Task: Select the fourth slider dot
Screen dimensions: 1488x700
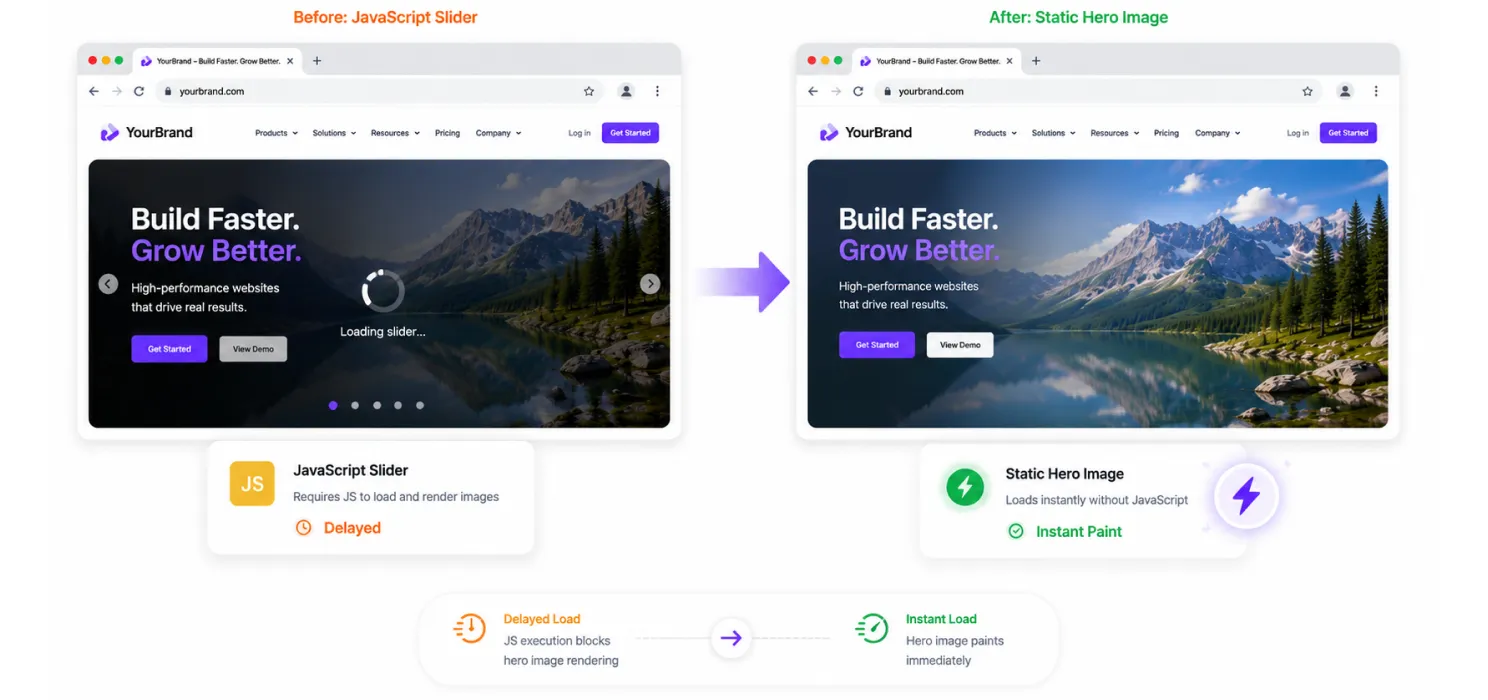Action: 398,405
